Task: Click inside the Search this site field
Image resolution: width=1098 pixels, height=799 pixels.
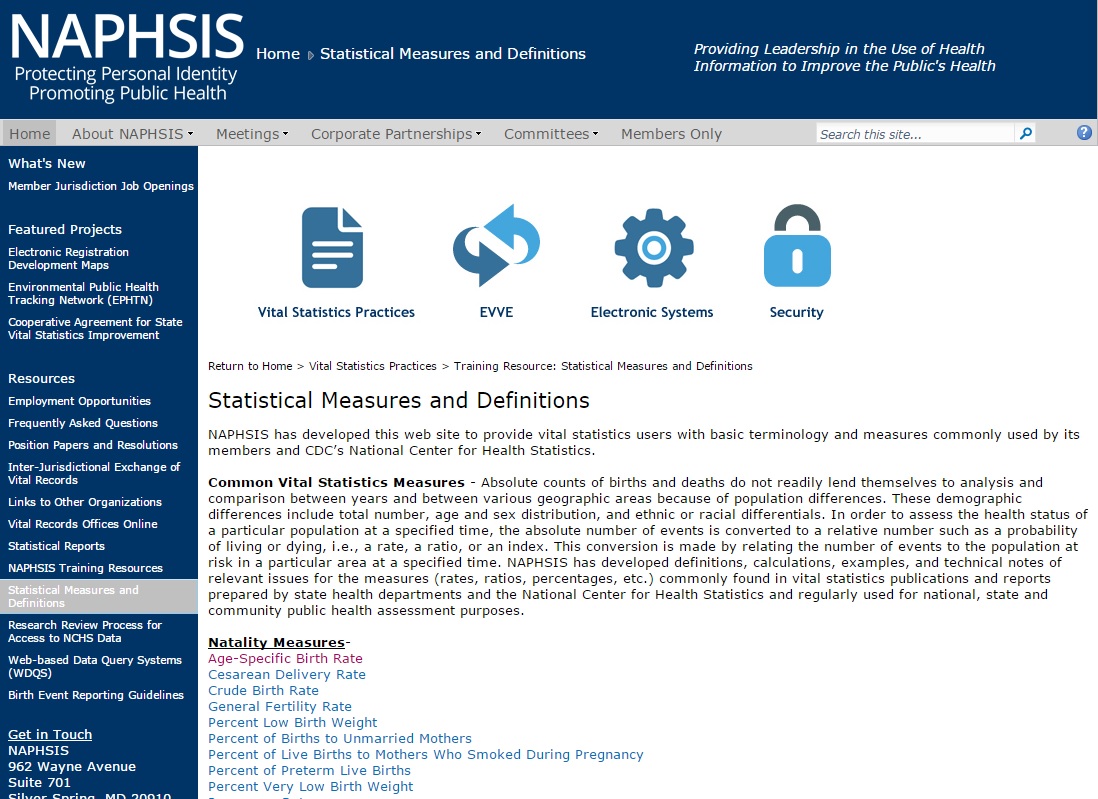Action: tap(914, 134)
